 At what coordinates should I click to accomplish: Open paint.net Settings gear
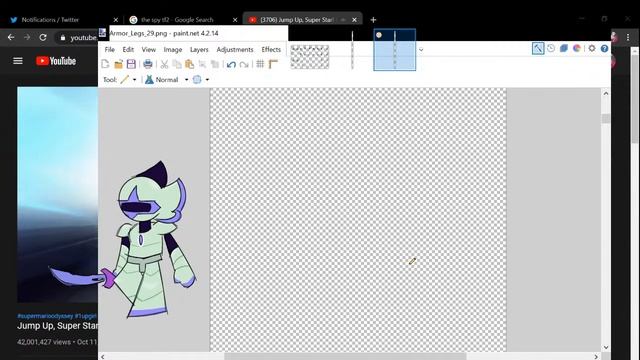coord(592,49)
